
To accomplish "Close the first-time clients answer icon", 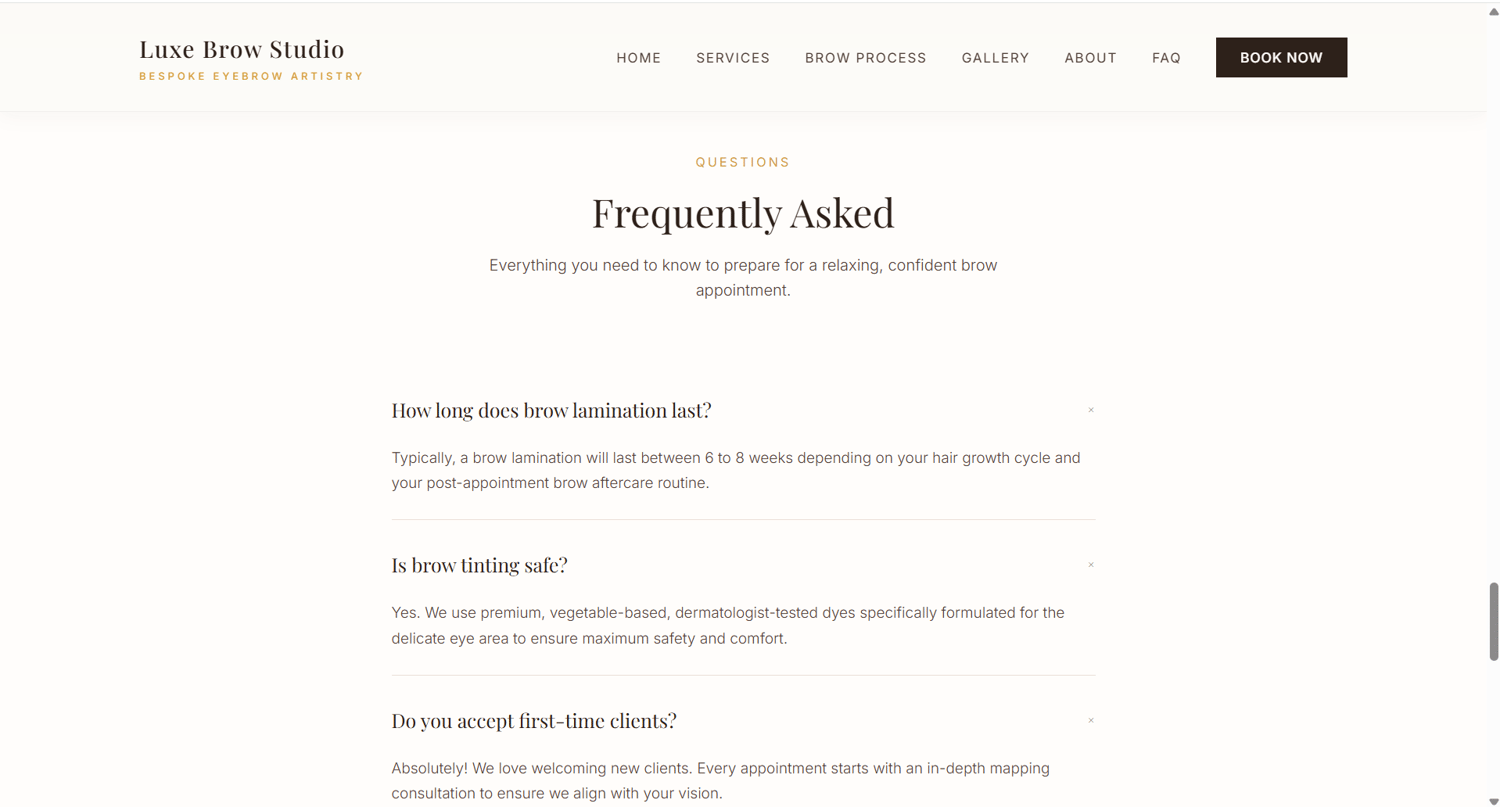I will (x=1091, y=721).
